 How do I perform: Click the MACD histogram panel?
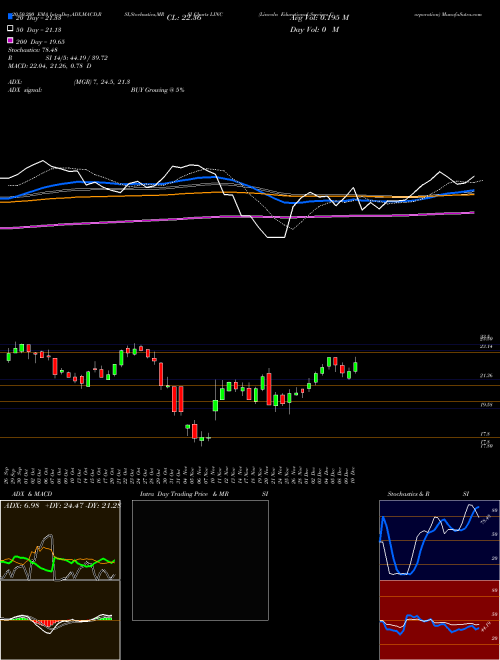[60, 620]
